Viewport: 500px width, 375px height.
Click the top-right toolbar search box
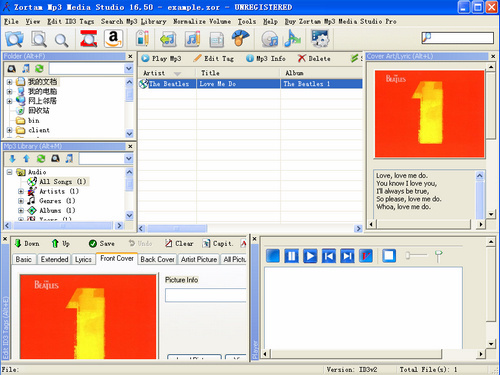click(458, 38)
